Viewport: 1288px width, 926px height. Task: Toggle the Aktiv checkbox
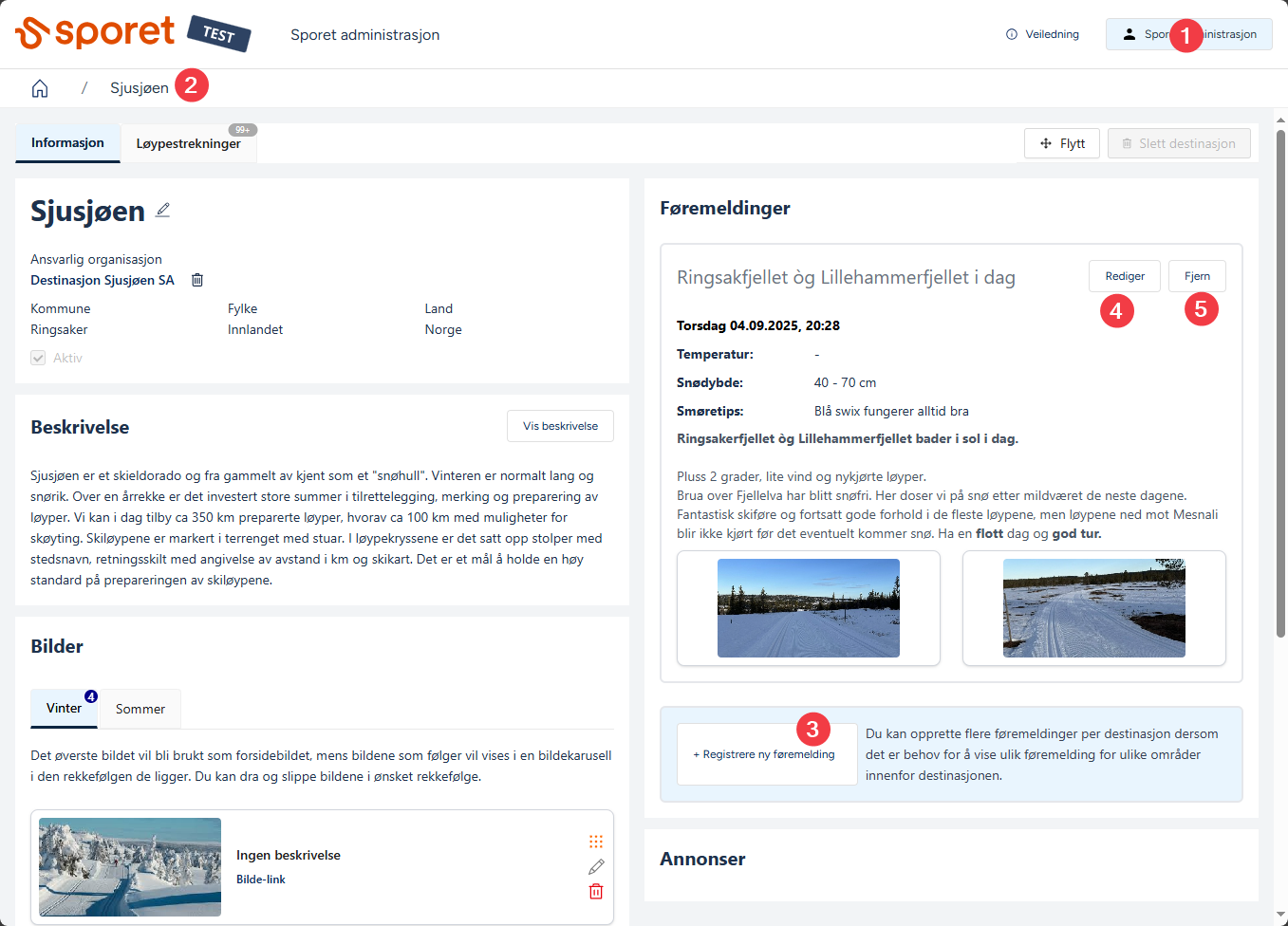[x=38, y=358]
